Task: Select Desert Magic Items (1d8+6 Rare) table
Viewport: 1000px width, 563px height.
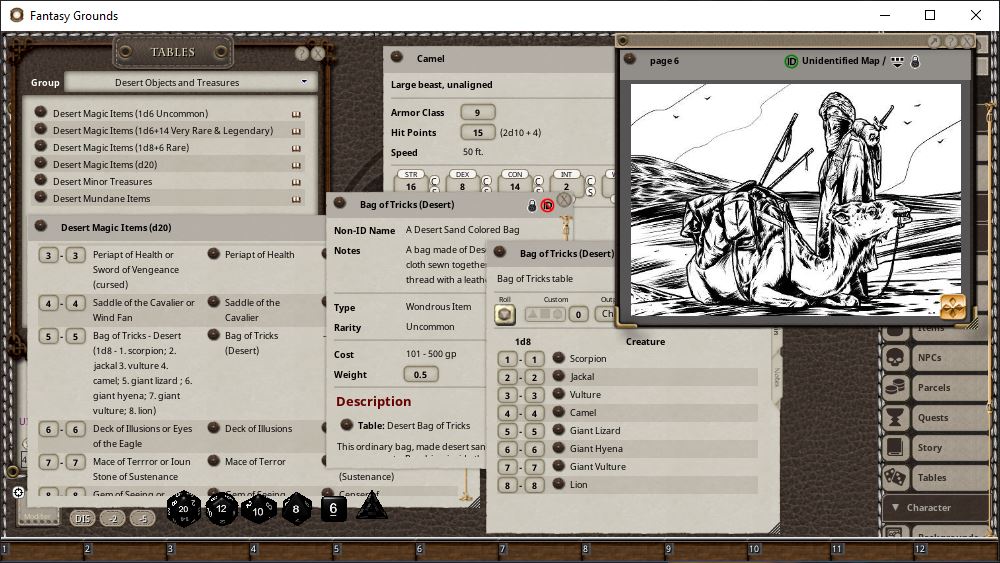Action: click(121, 147)
